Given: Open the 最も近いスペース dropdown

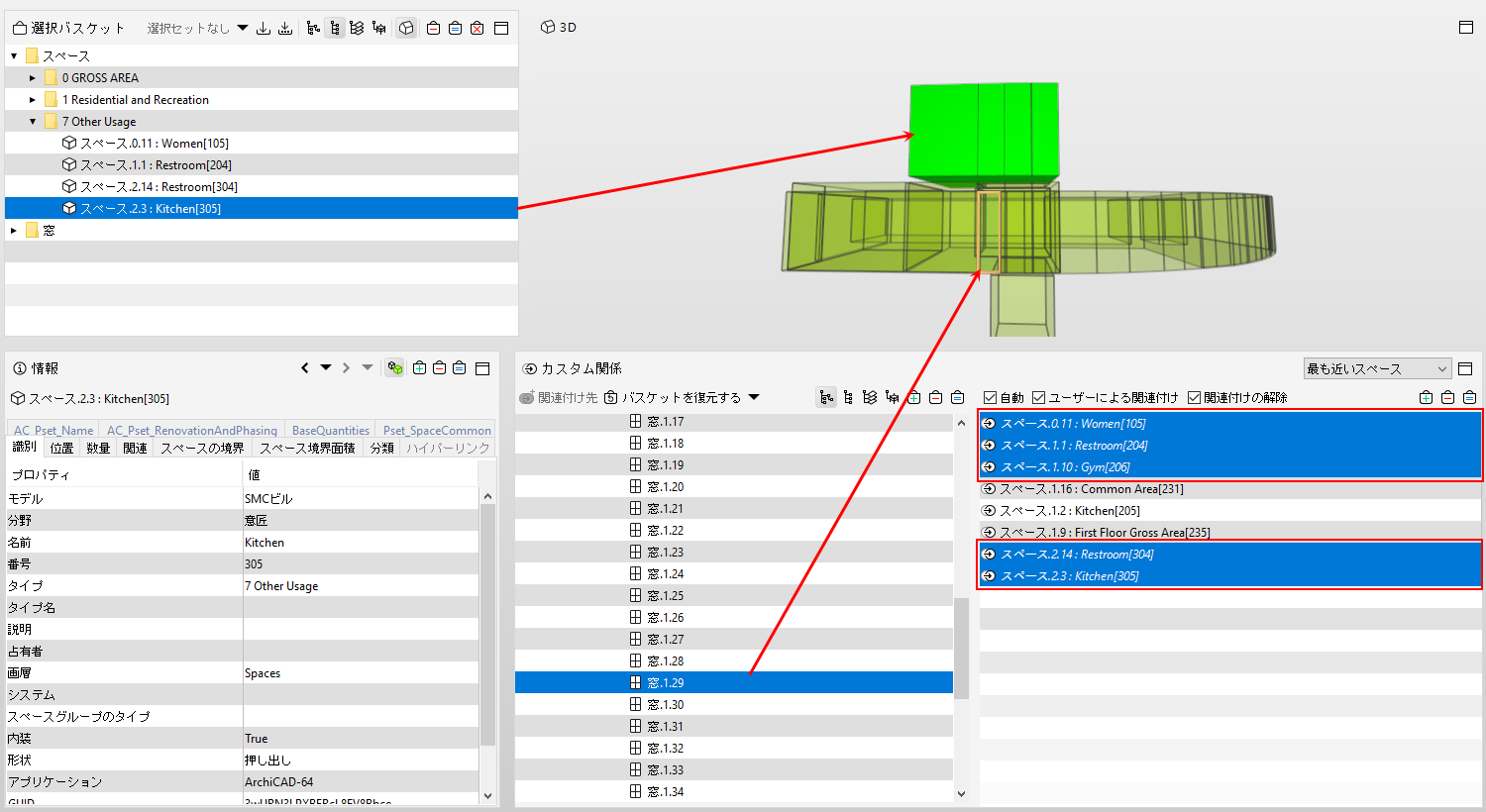Looking at the screenshot, I should pyautogui.click(x=1377, y=368).
